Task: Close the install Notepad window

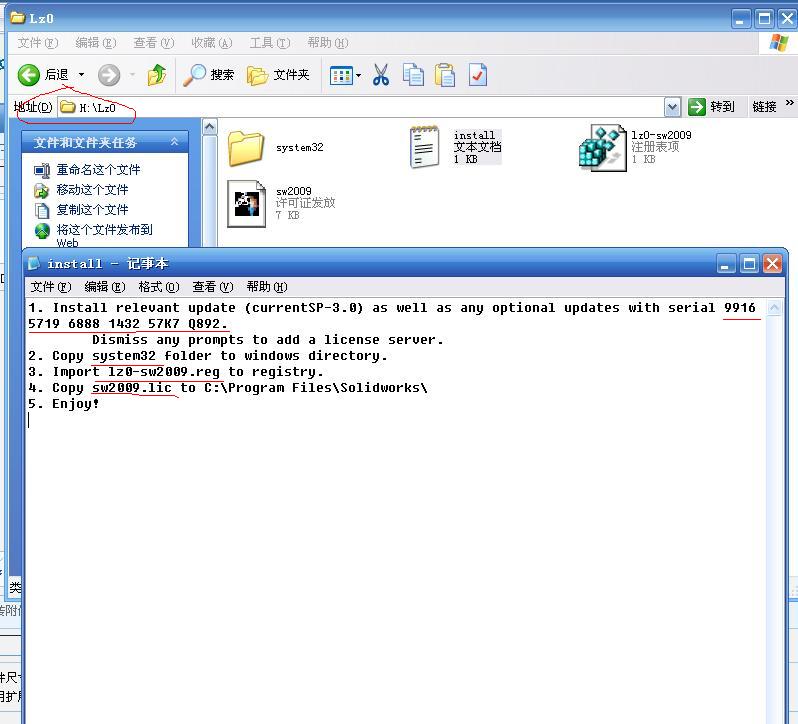Action: coord(773,264)
